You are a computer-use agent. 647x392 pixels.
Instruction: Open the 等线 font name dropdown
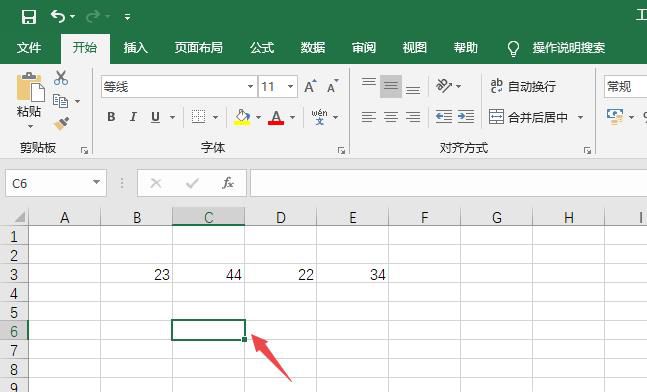(250, 87)
